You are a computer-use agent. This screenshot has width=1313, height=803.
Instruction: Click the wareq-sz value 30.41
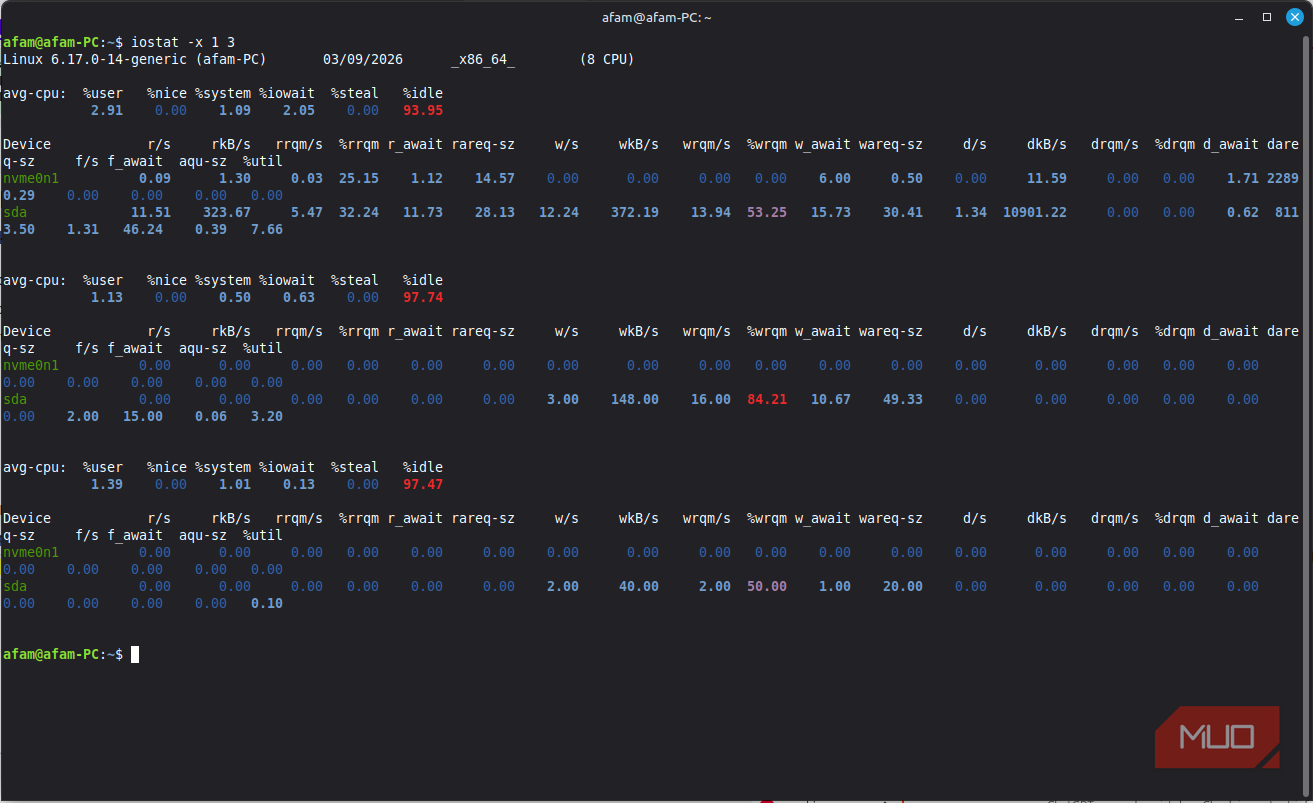click(x=903, y=212)
